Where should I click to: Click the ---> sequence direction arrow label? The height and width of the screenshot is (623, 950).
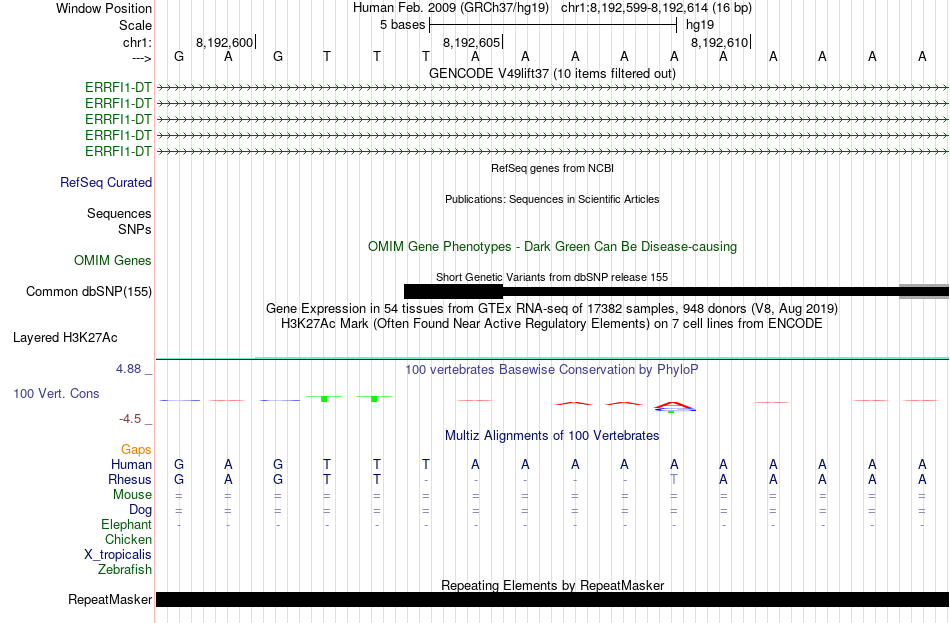141,58
